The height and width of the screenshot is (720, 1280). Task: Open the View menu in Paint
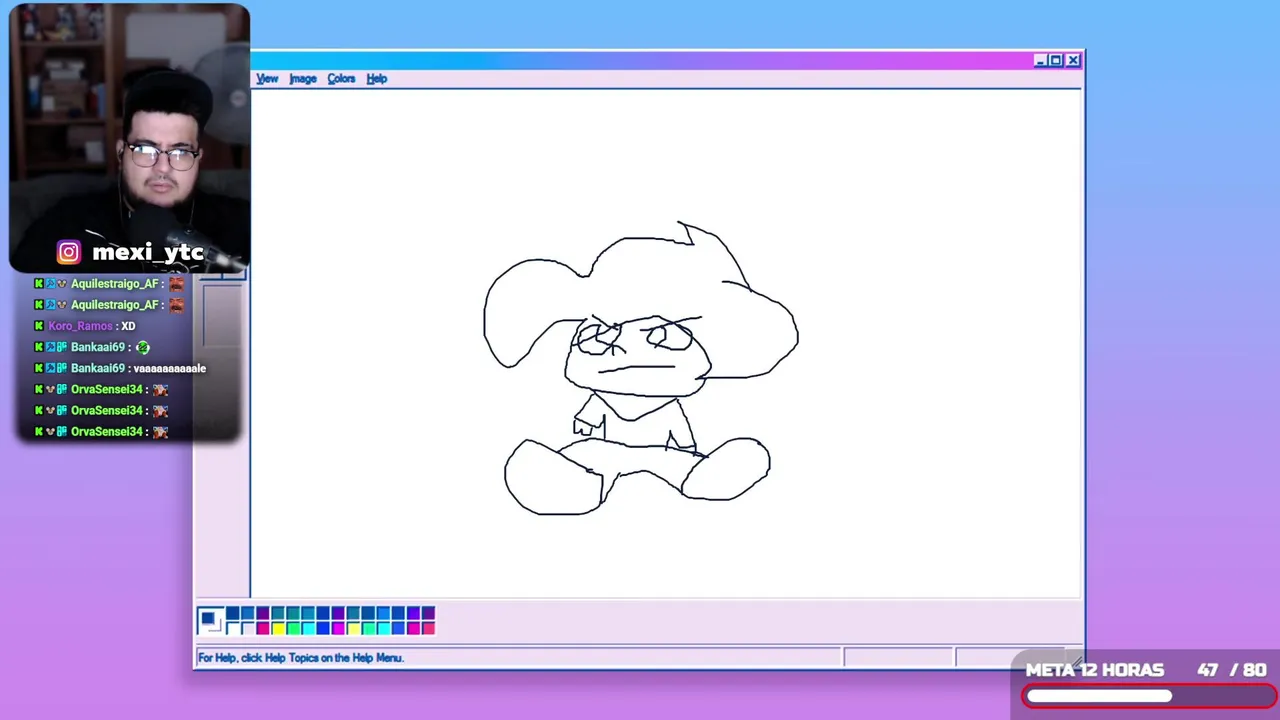pyautogui.click(x=267, y=79)
